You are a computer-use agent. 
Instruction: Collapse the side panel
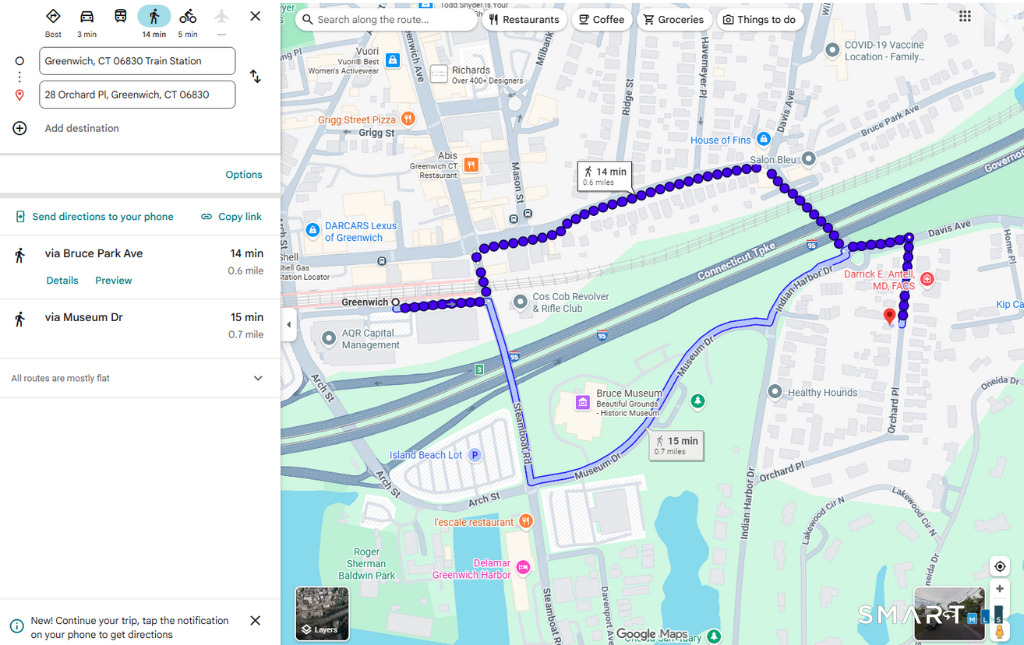(x=289, y=324)
